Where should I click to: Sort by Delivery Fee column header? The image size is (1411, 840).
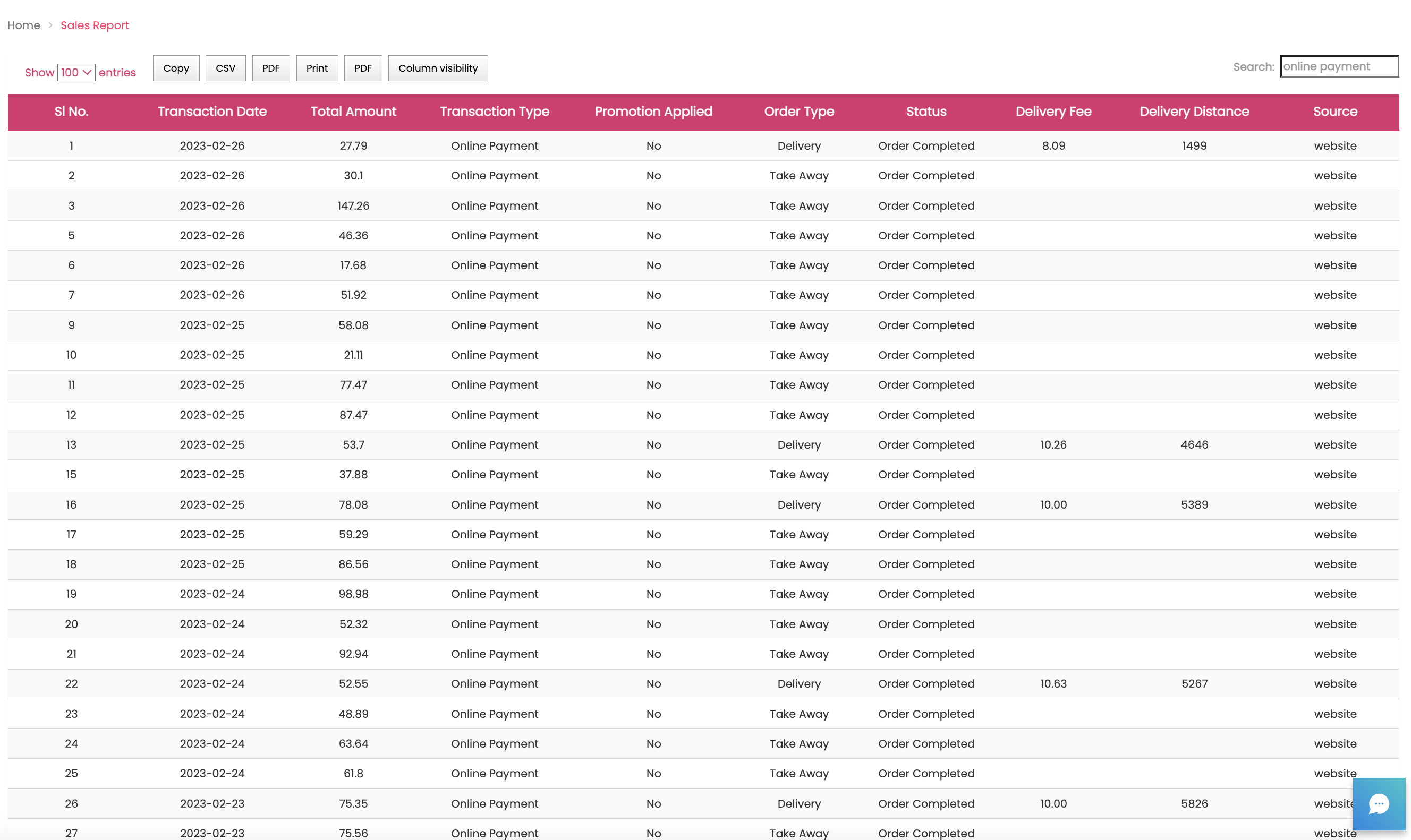1053,112
